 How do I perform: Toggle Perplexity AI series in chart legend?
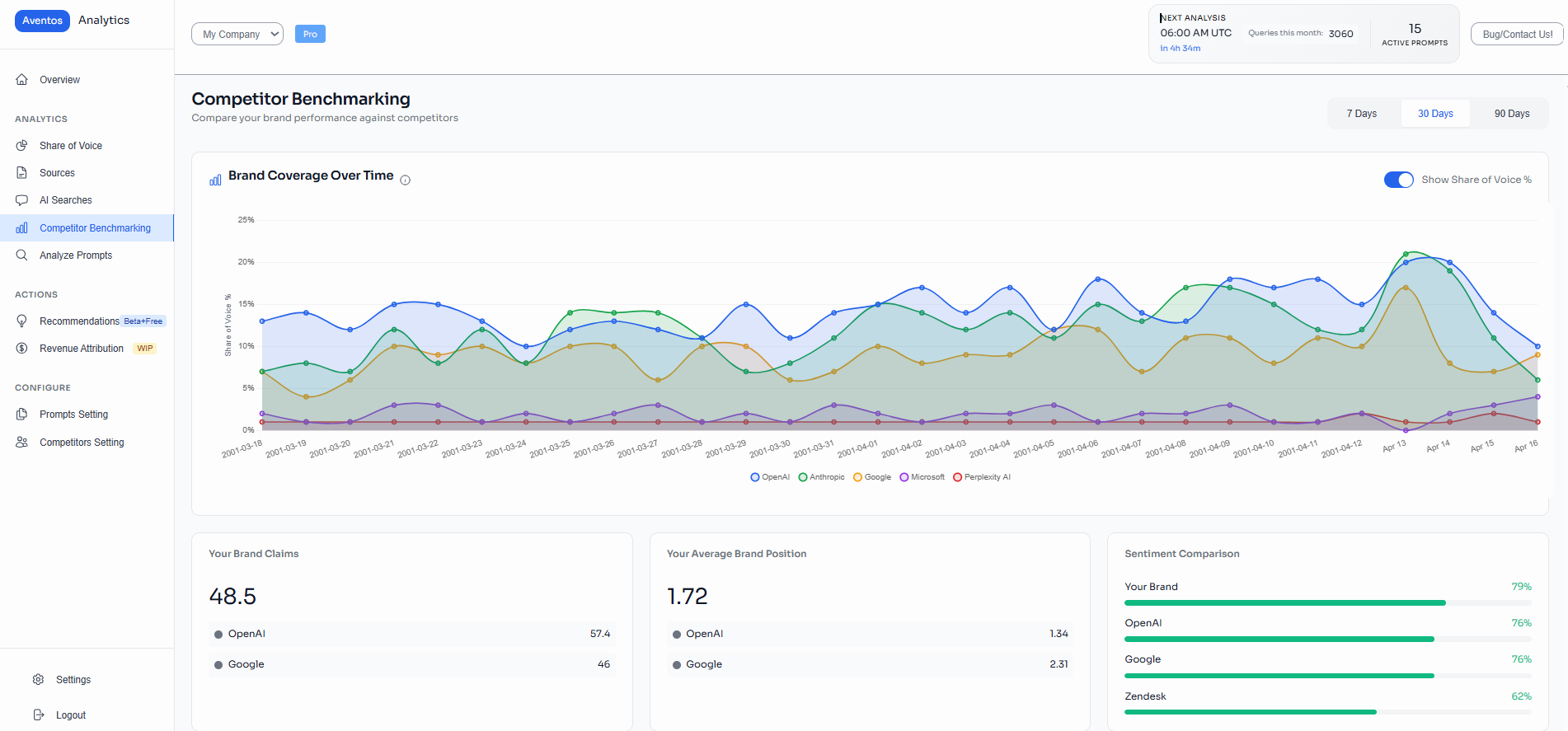(x=982, y=477)
